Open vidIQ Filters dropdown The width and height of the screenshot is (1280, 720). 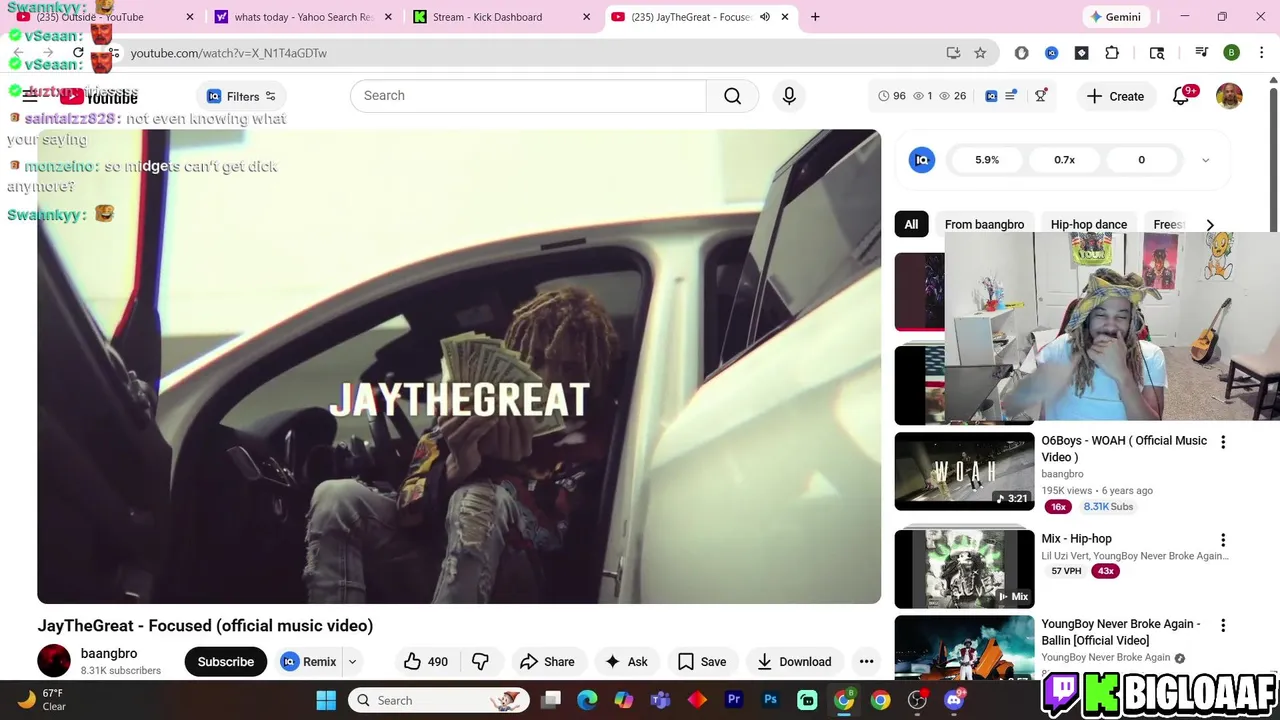tap(241, 96)
